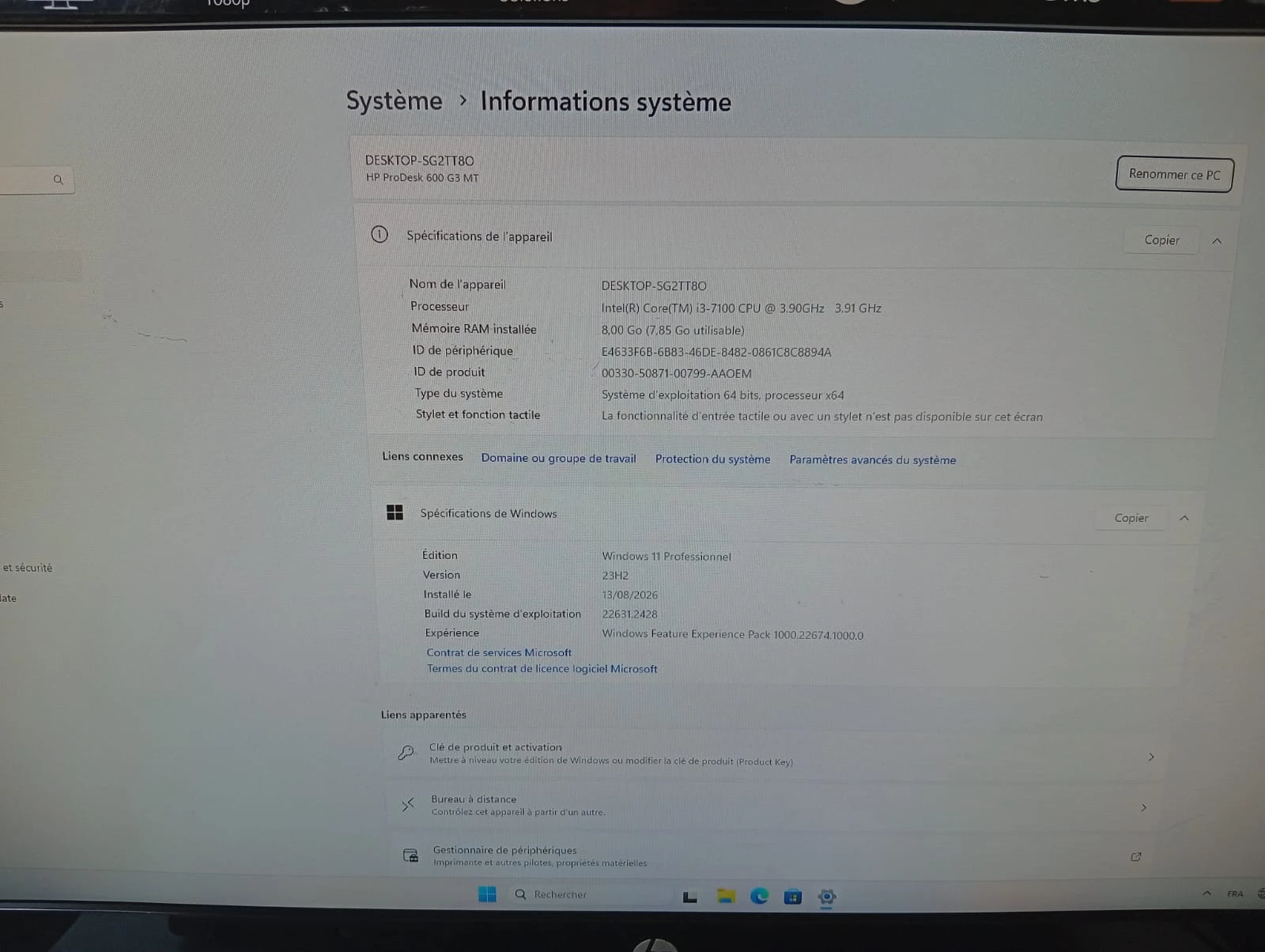Screen dimensions: 1265x952
Task: Click the key icon for product activation
Action: coord(406,753)
